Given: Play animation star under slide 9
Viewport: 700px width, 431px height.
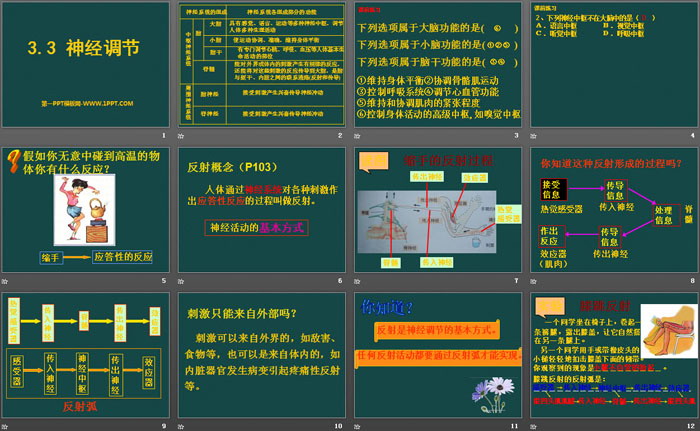Looking at the screenshot, I should coord(5,427).
